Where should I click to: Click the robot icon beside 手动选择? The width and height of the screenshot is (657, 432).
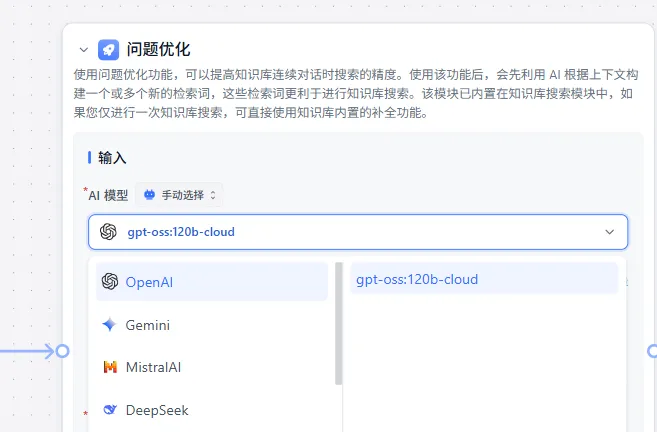[150, 195]
